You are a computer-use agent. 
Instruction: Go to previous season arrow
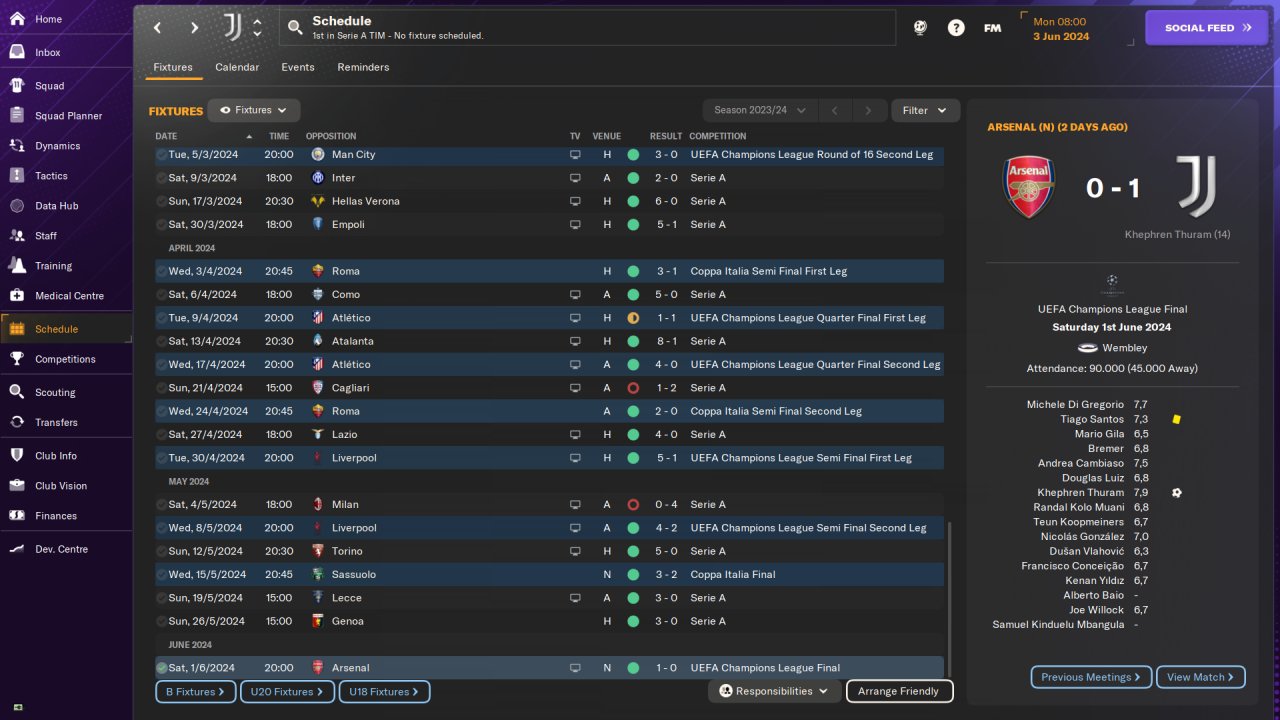click(834, 110)
